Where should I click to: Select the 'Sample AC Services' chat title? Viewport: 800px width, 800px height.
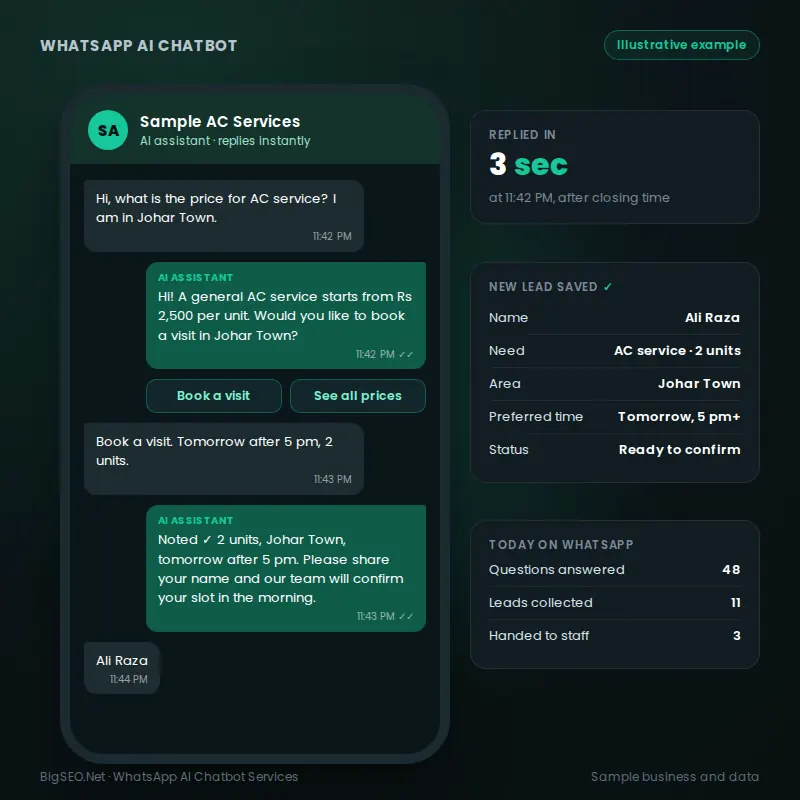click(x=220, y=121)
